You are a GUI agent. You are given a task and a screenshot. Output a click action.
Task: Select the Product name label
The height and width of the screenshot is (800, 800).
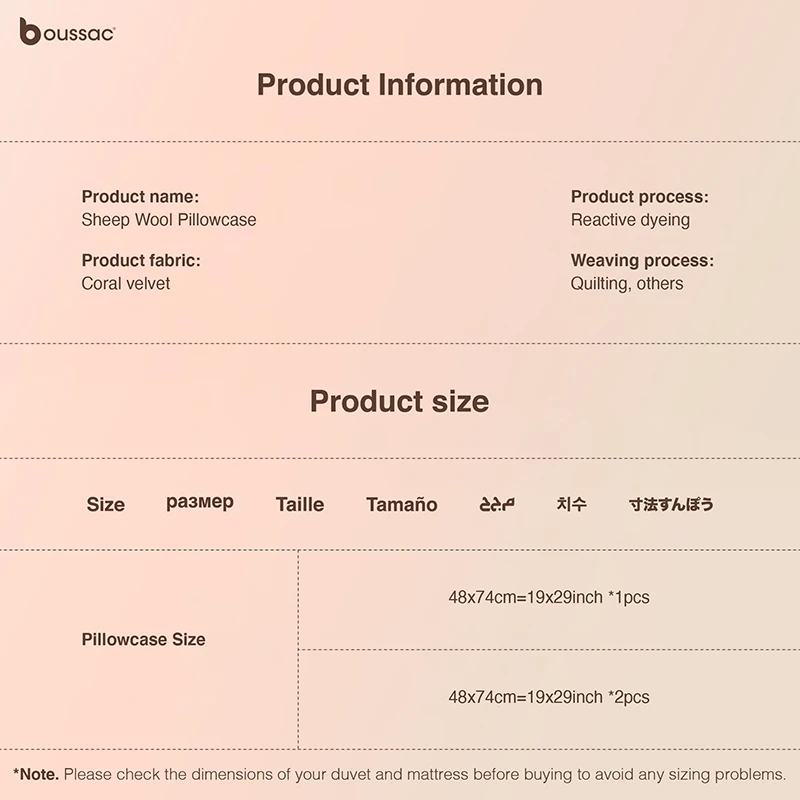pyautogui.click(x=140, y=197)
